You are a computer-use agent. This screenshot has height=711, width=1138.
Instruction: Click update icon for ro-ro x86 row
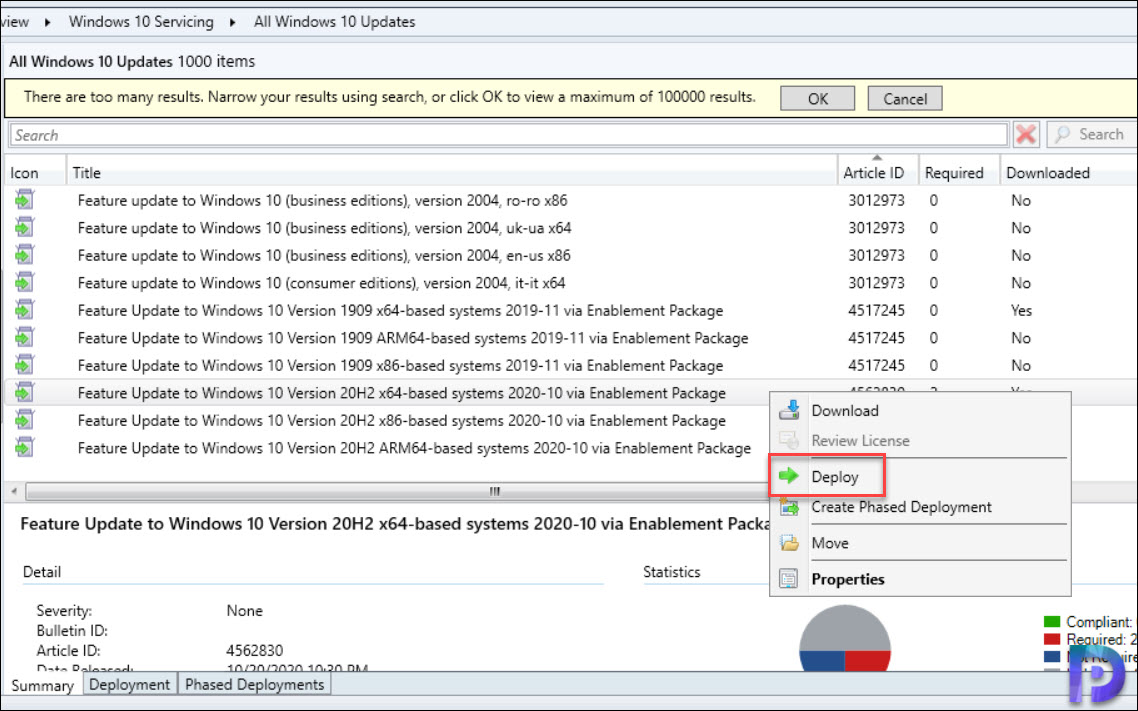[25, 200]
